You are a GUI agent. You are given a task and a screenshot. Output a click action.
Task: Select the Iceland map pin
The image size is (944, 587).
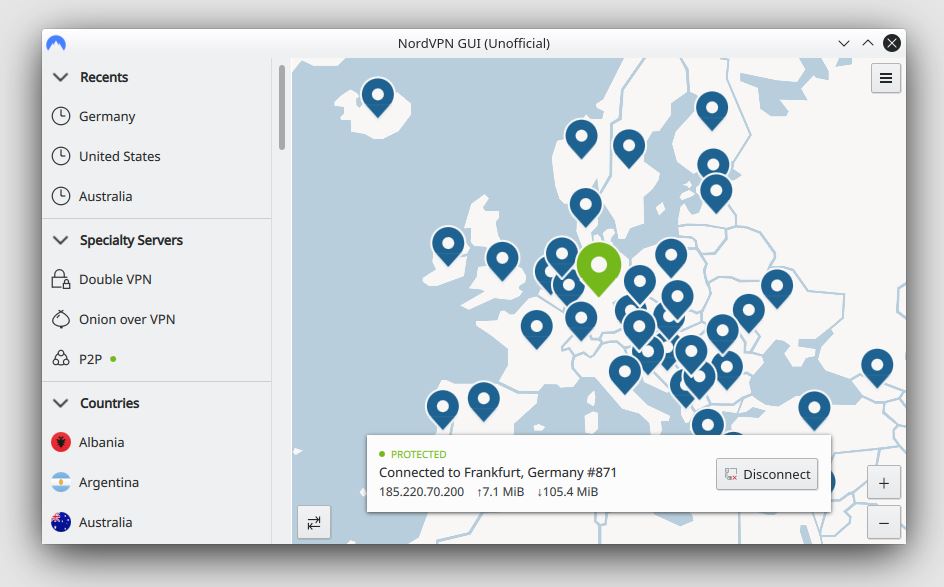[377, 97]
